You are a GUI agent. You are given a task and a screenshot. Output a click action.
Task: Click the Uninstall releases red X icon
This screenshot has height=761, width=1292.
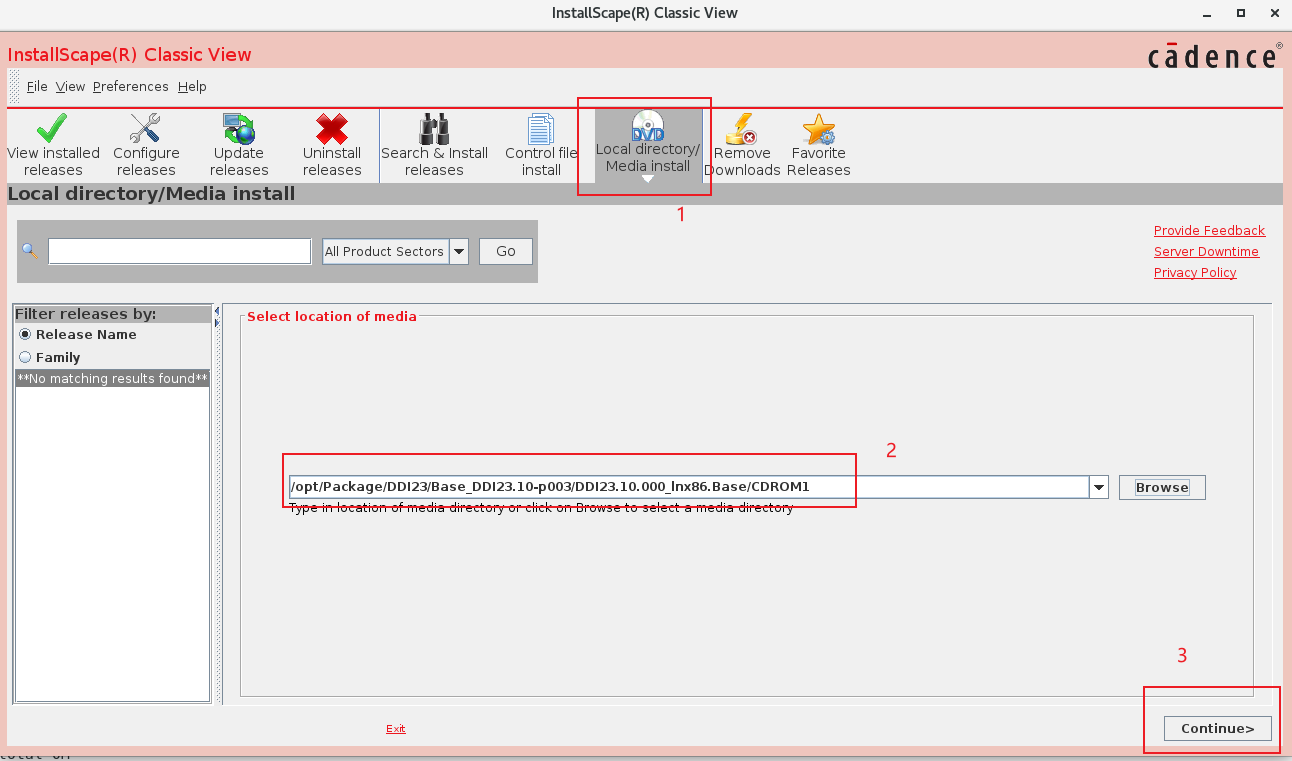[x=332, y=129]
